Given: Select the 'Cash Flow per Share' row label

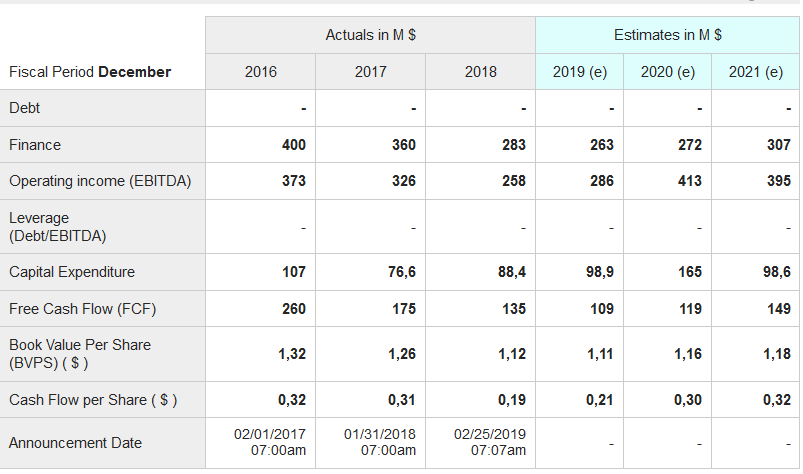Looking at the screenshot, I should click(x=93, y=400).
